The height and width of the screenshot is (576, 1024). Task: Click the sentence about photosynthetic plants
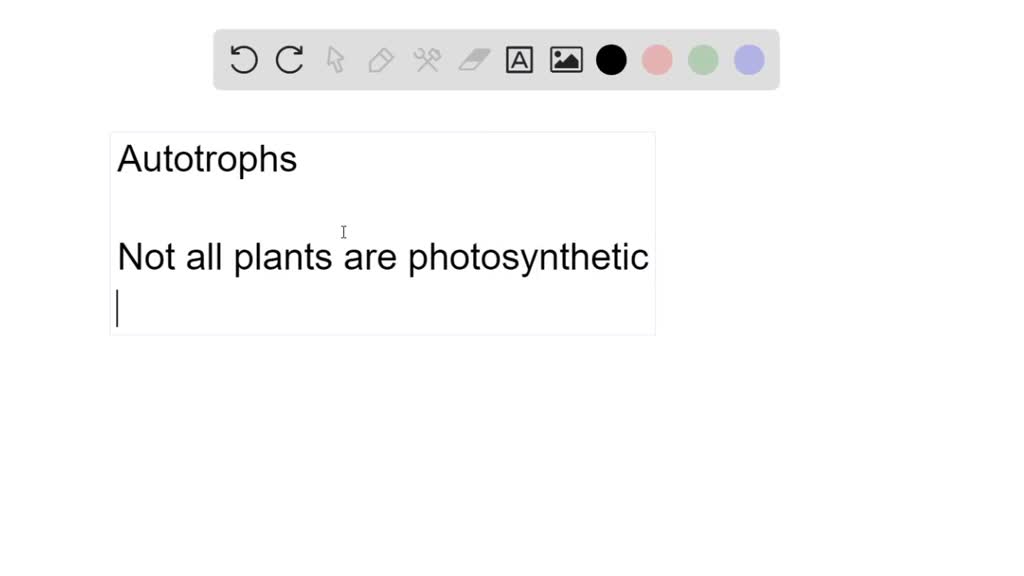[383, 257]
